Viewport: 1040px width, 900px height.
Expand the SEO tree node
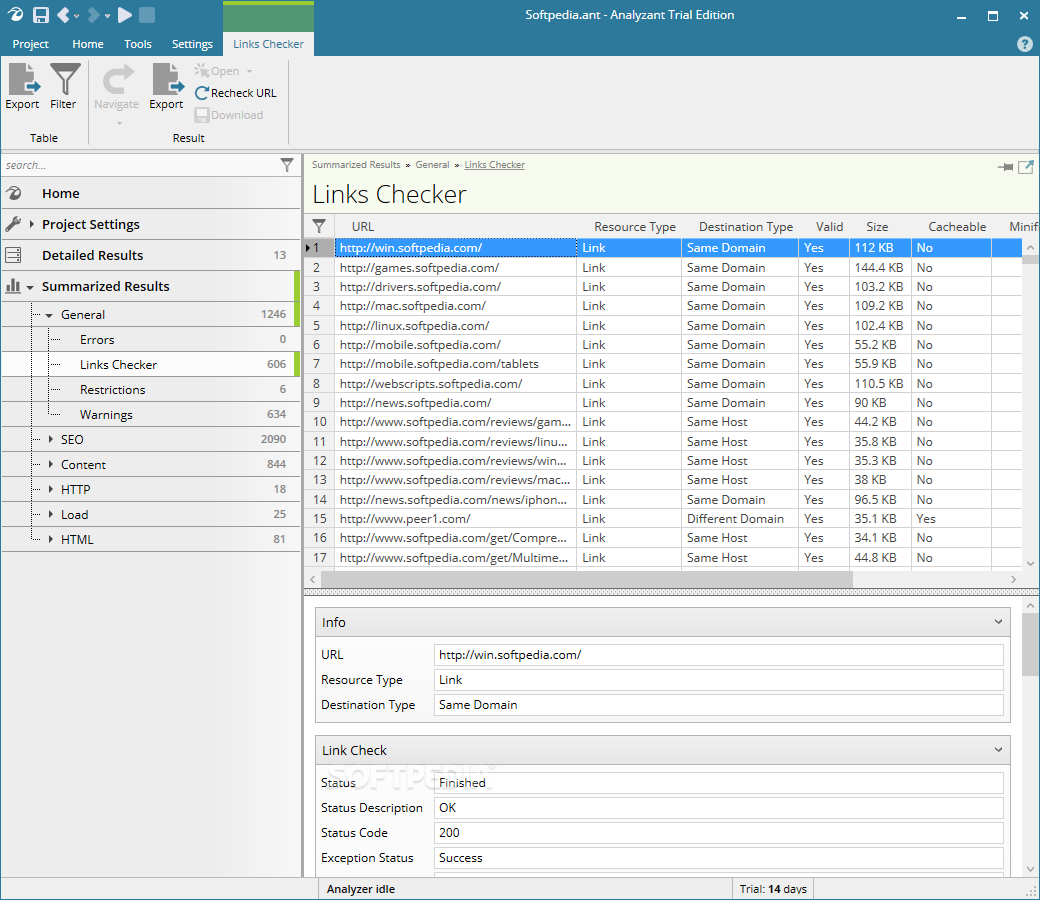point(50,439)
